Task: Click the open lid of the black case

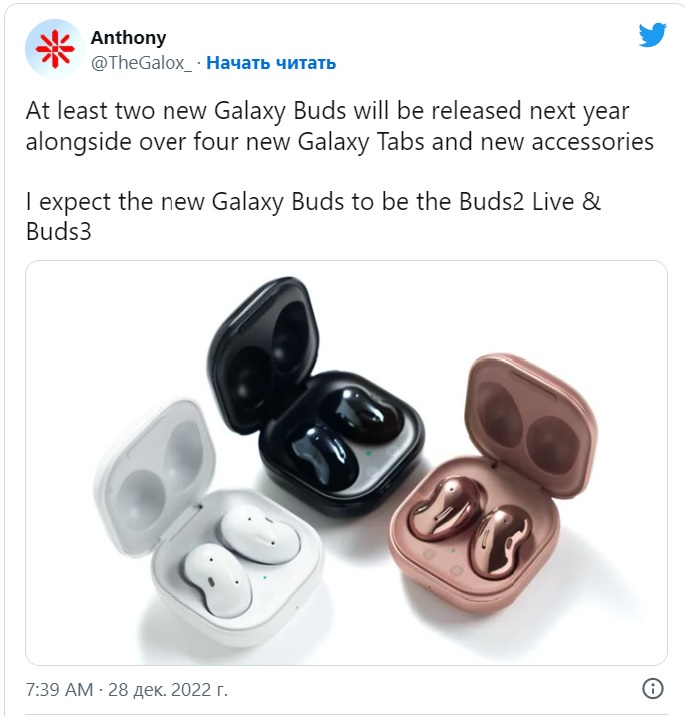Action: [x=264, y=353]
